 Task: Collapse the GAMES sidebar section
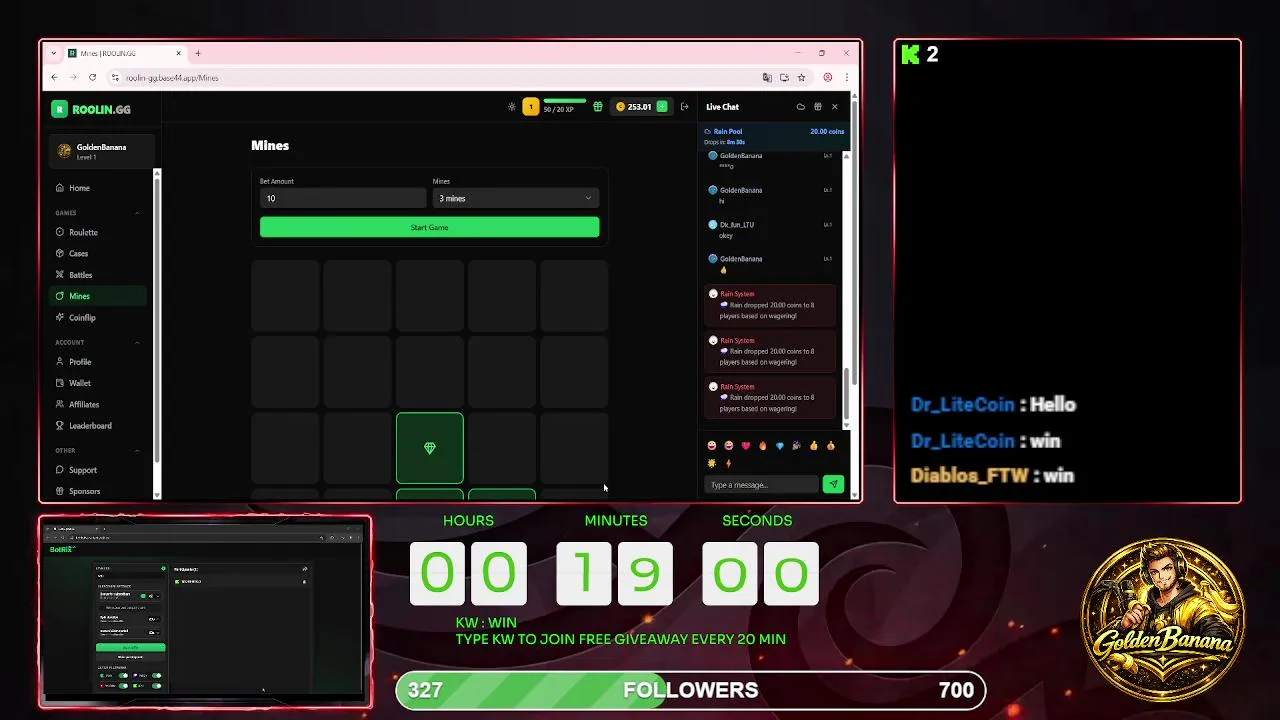click(137, 213)
